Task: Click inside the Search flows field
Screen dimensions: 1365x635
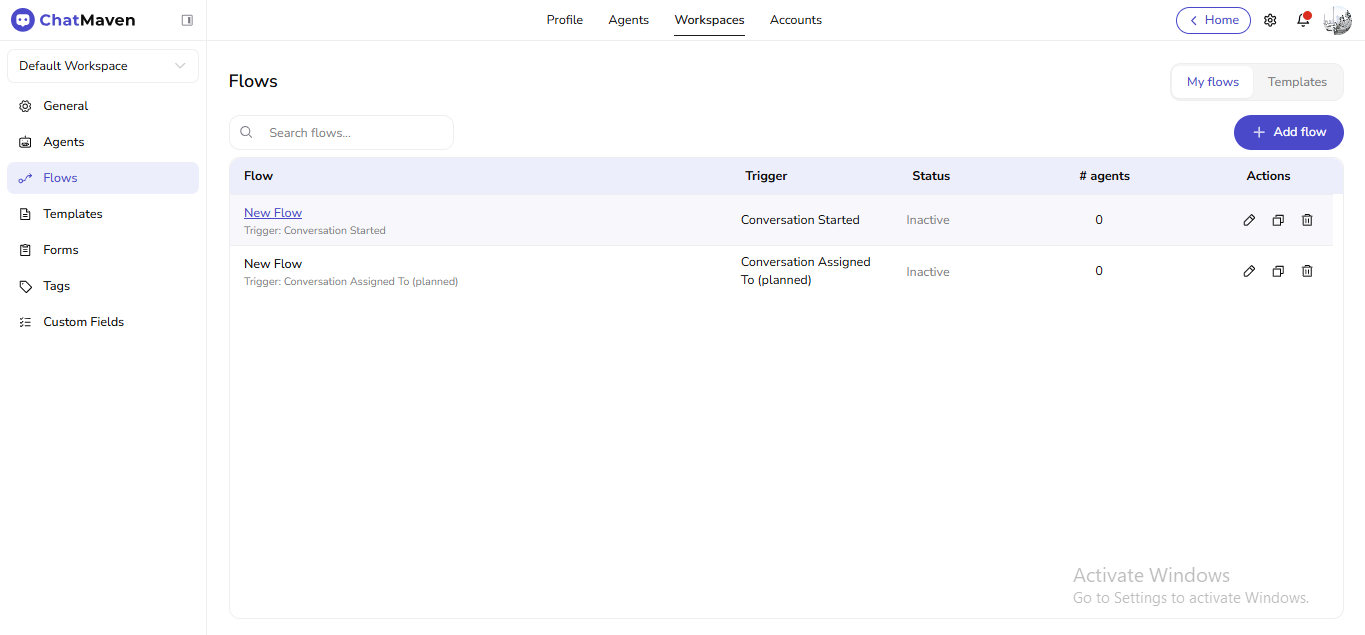Action: (341, 132)
